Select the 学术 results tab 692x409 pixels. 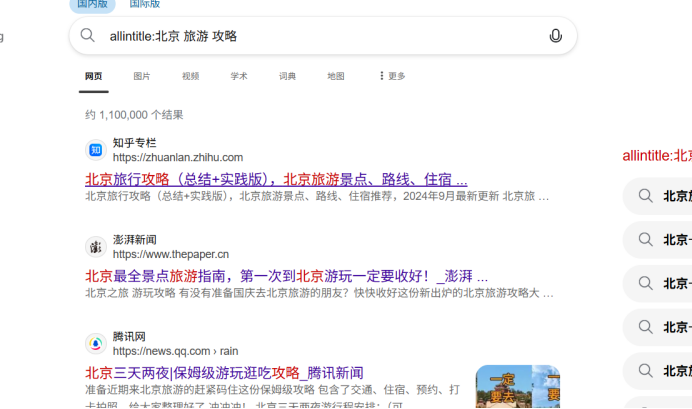pyautogui.click(x=239, y=76)
